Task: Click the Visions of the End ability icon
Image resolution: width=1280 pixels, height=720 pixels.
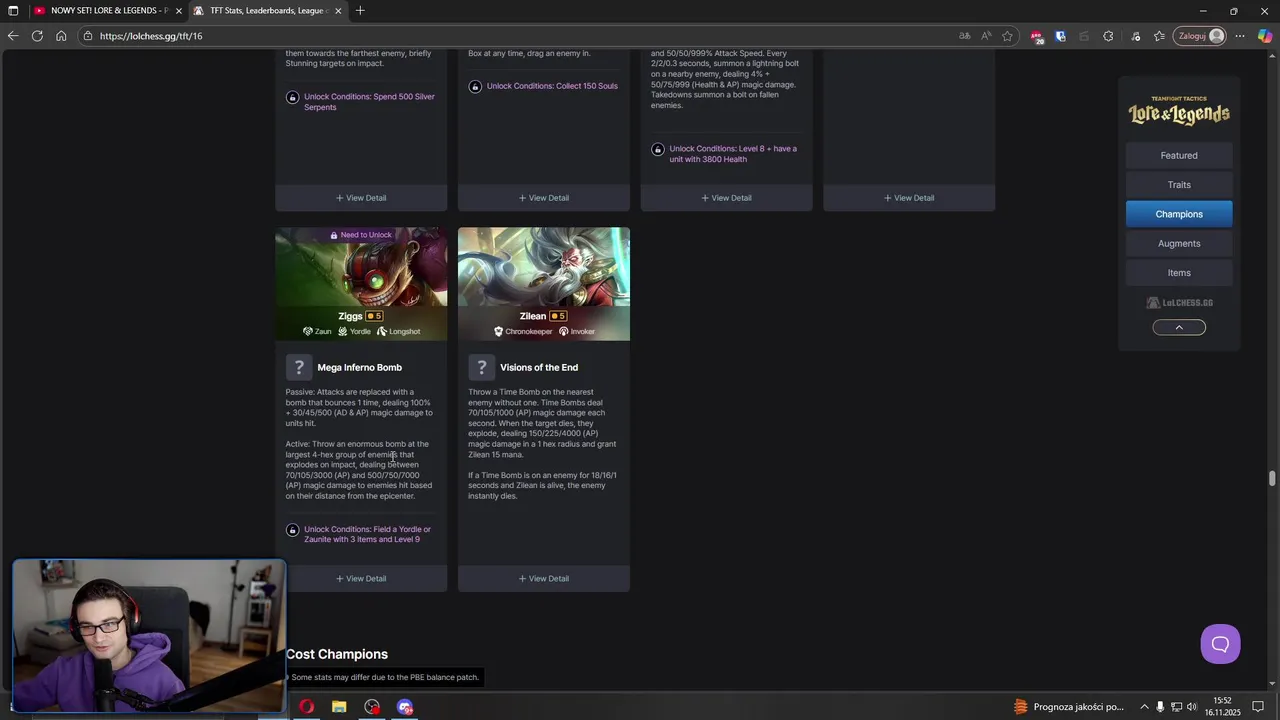Action: [481, 367]
